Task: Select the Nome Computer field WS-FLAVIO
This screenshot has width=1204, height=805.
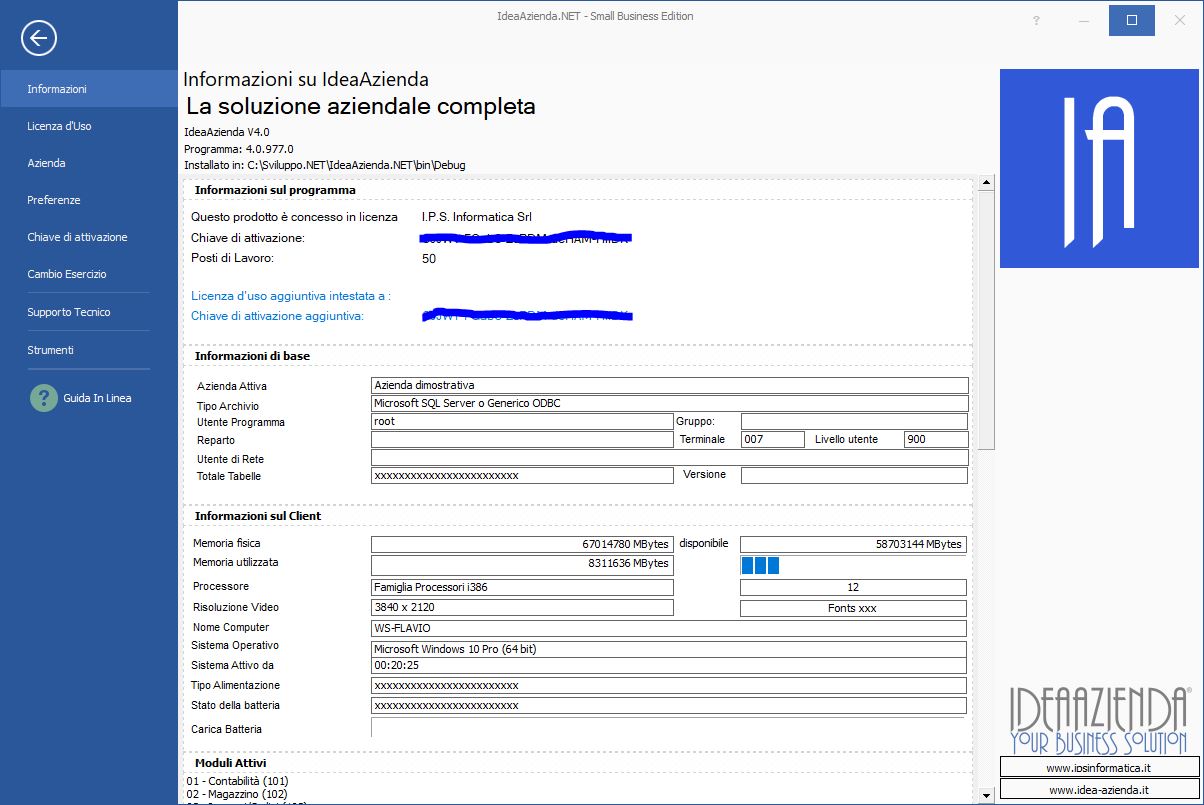Action: click(x=669, y=628)
